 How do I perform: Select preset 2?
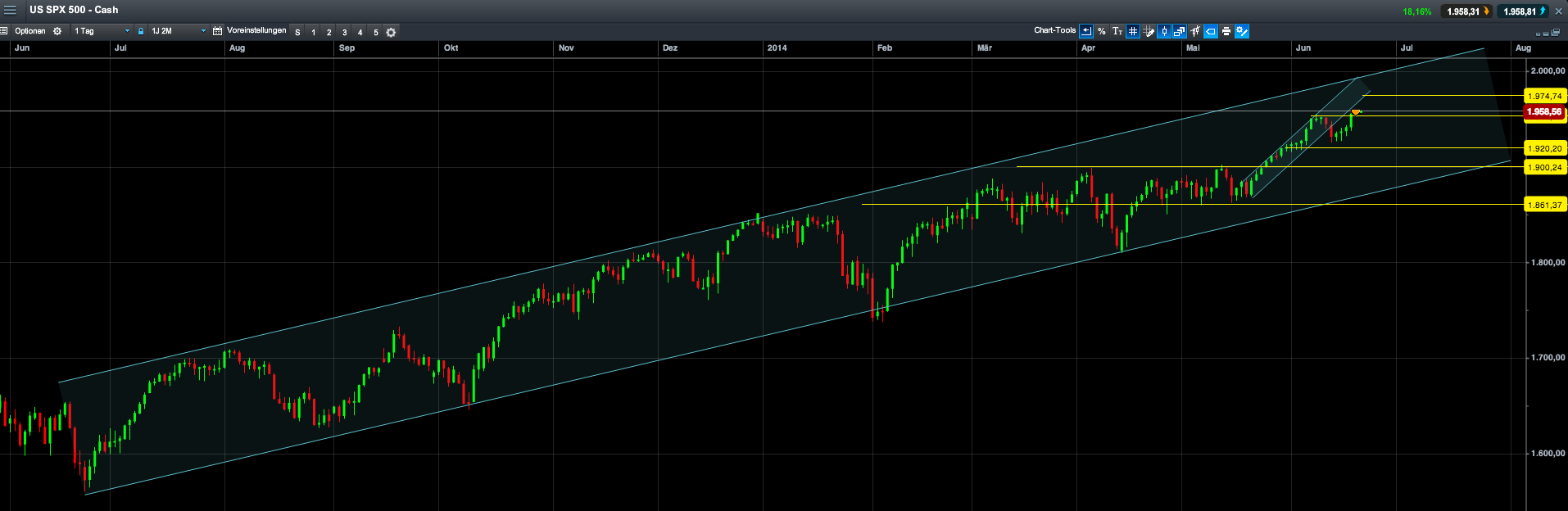[x=329, y=32]
